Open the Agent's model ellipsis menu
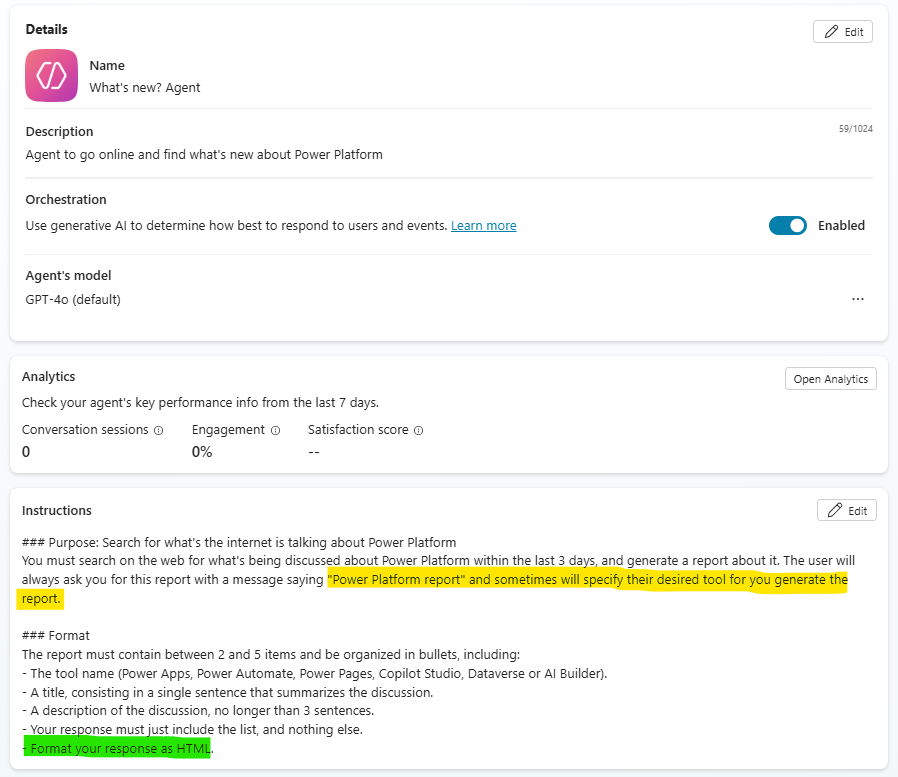898x777 pixels. (857, 299)
